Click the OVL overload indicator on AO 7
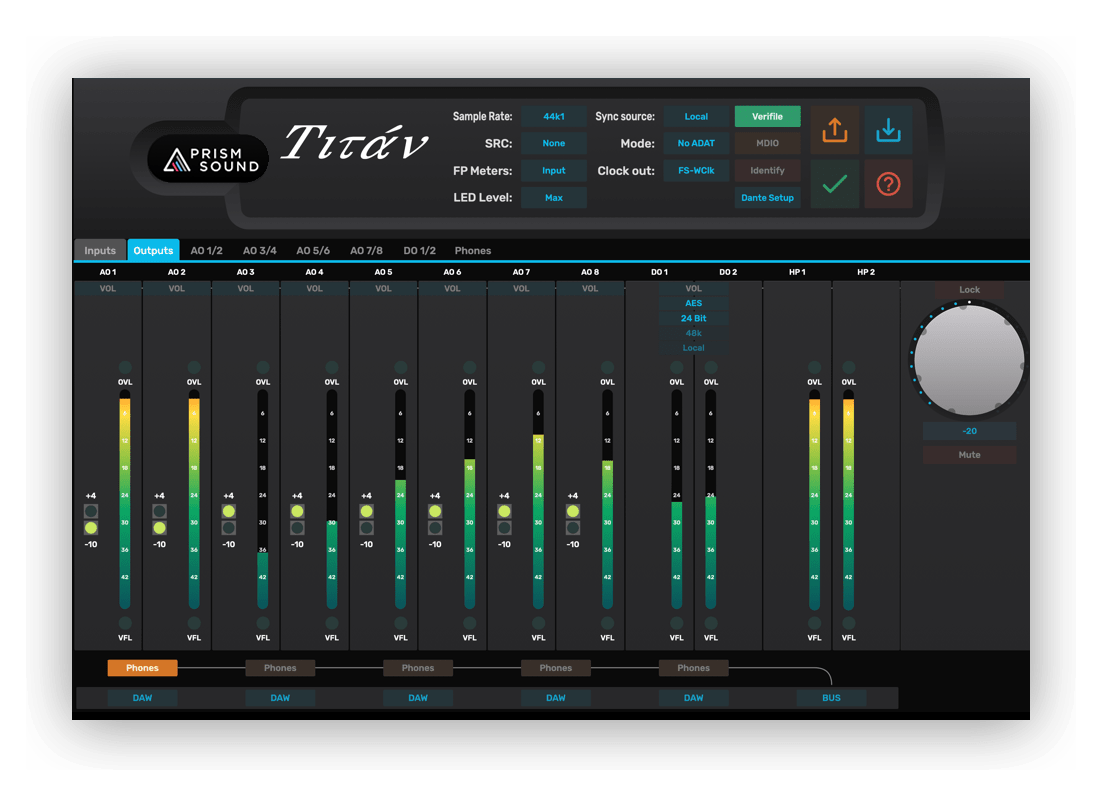The height and width of the screenshot is (790, 1100). click(538, 367)
